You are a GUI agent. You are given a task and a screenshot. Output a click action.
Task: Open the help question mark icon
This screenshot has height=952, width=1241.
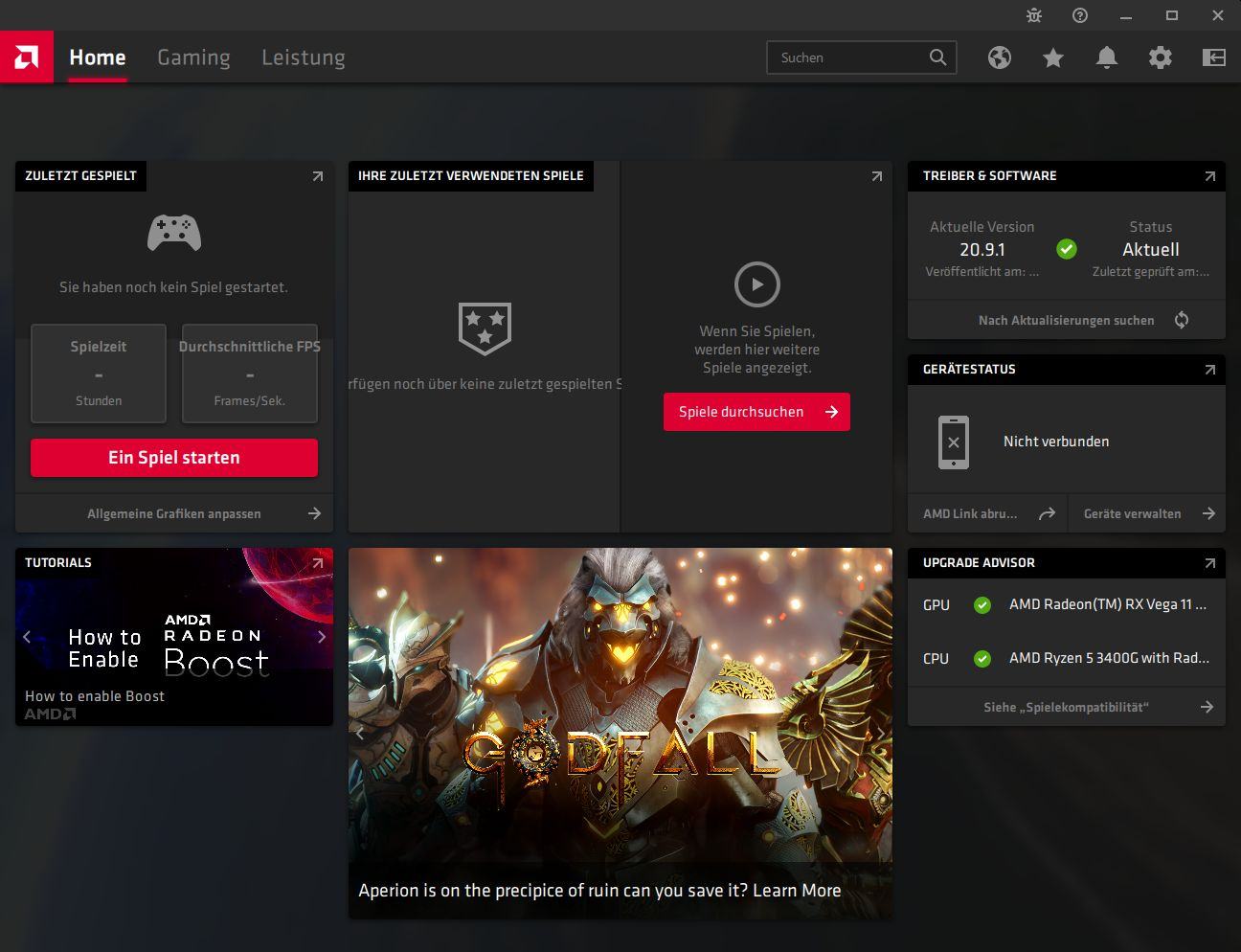(x=1080, y=15)
